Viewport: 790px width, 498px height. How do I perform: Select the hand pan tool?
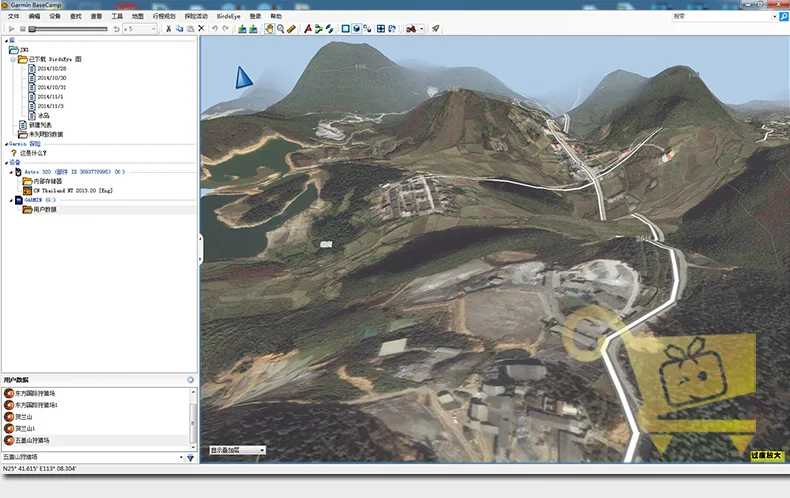pos(269,29)
